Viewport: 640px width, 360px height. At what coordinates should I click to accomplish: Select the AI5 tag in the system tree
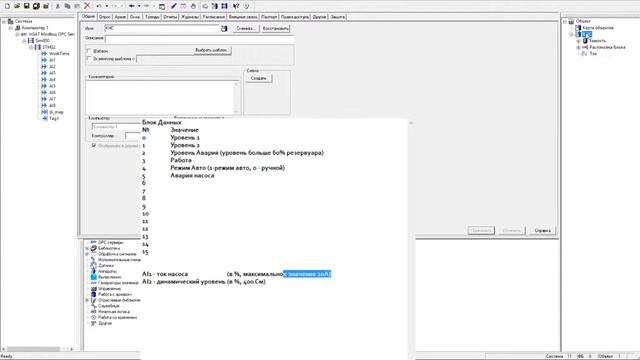point(52,86)
